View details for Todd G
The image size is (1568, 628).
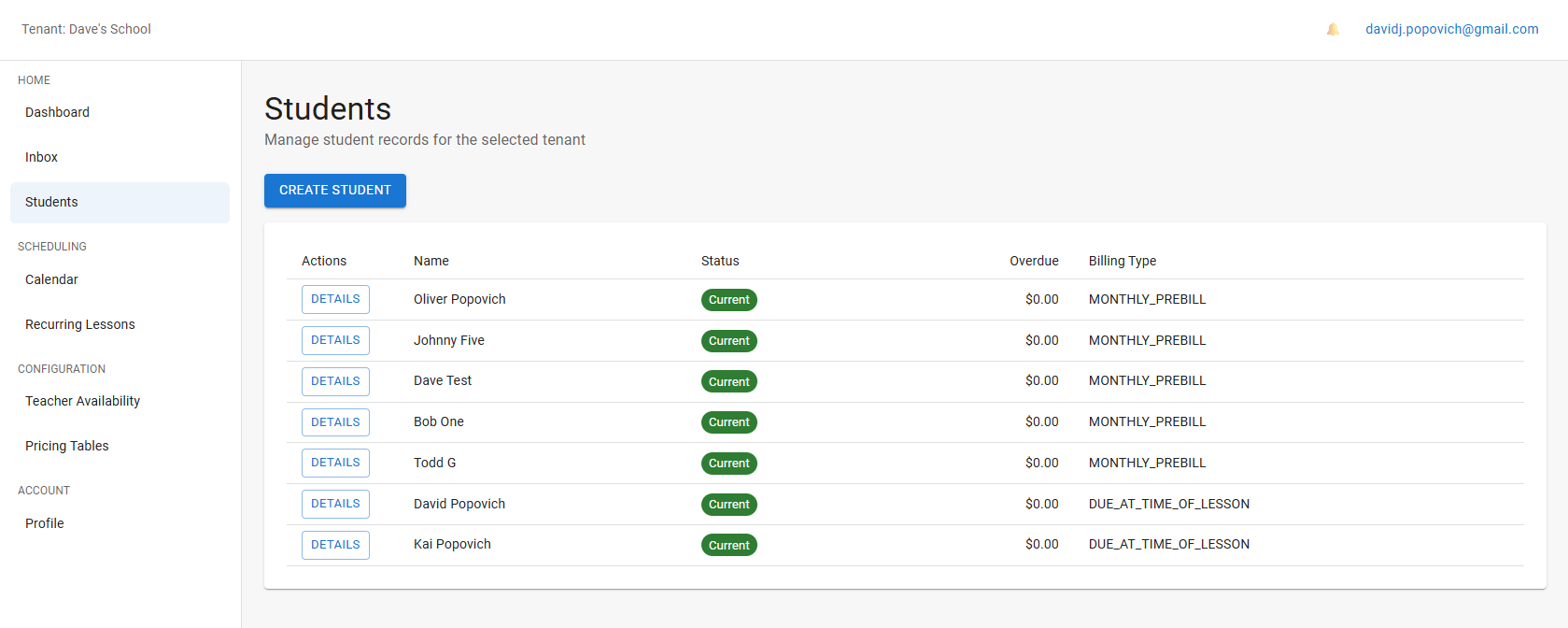(335, 463)
